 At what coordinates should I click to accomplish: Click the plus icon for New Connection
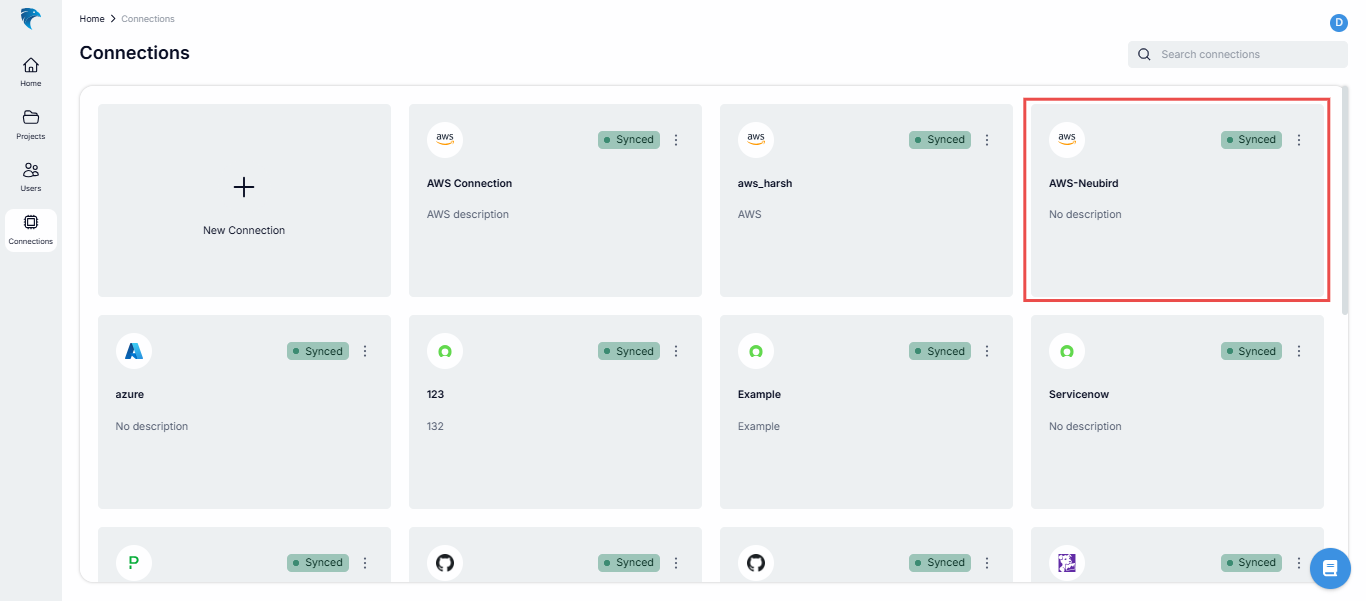[x=244, y=187]
